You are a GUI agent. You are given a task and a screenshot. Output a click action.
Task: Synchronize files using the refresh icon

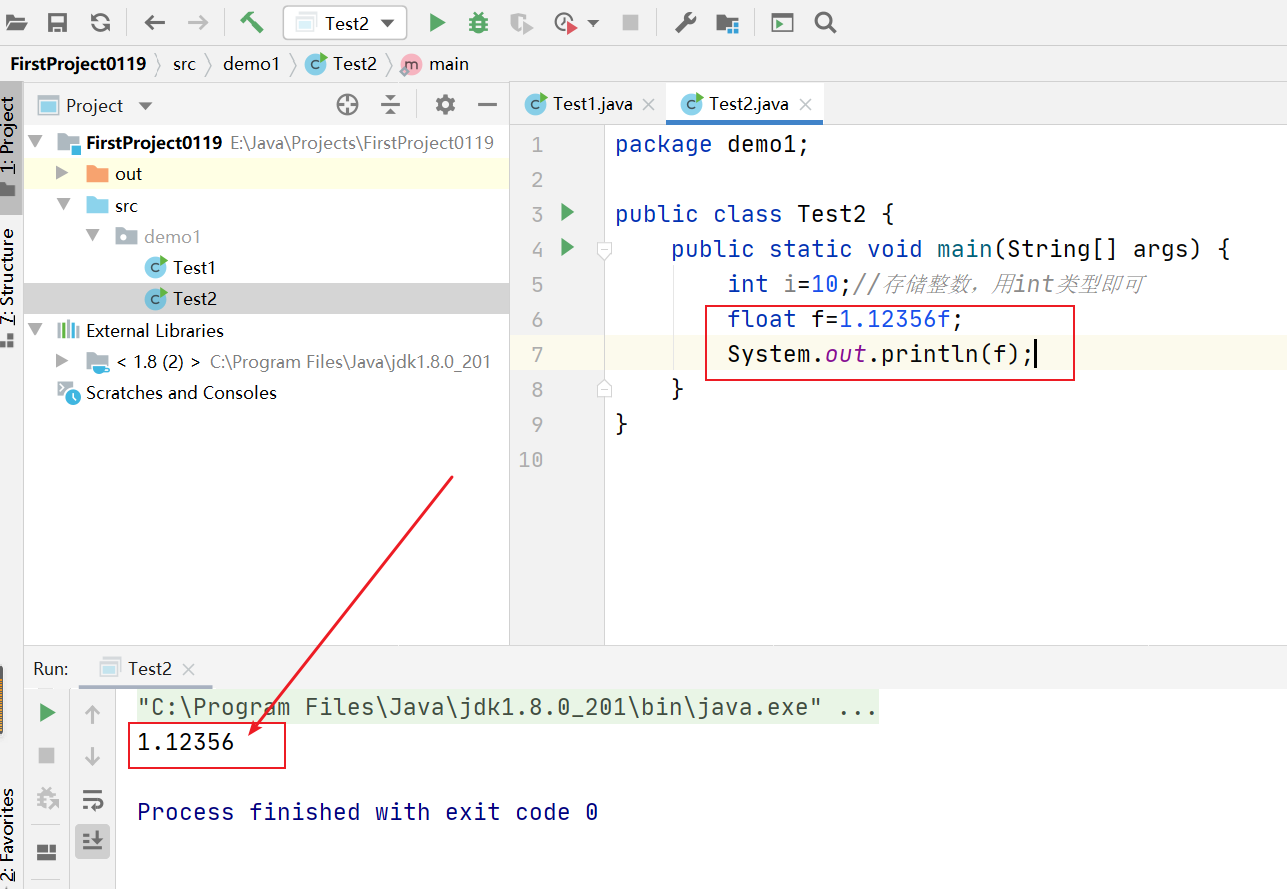point(100,22)
